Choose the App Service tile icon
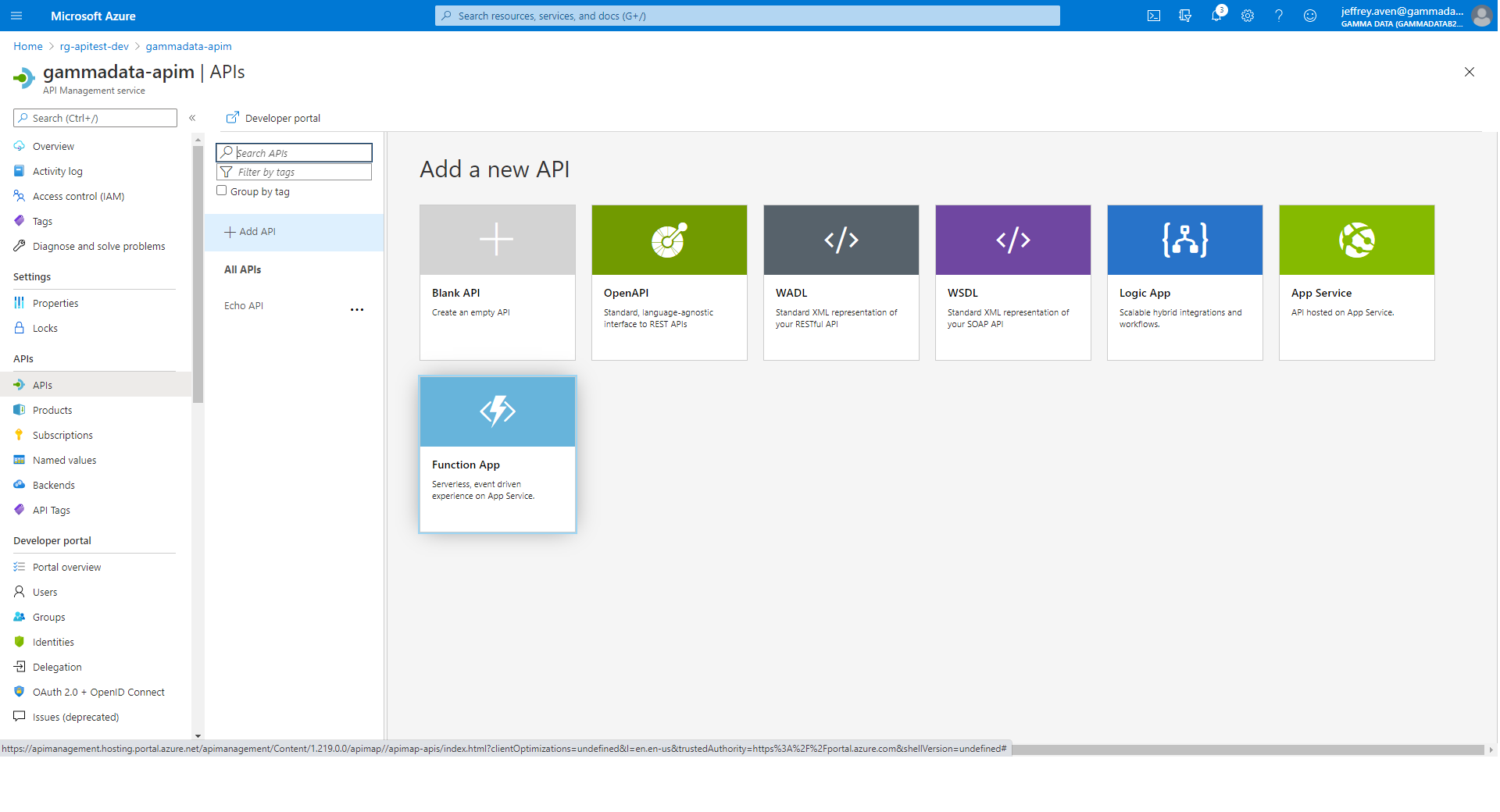 [x=1357, y=240]
